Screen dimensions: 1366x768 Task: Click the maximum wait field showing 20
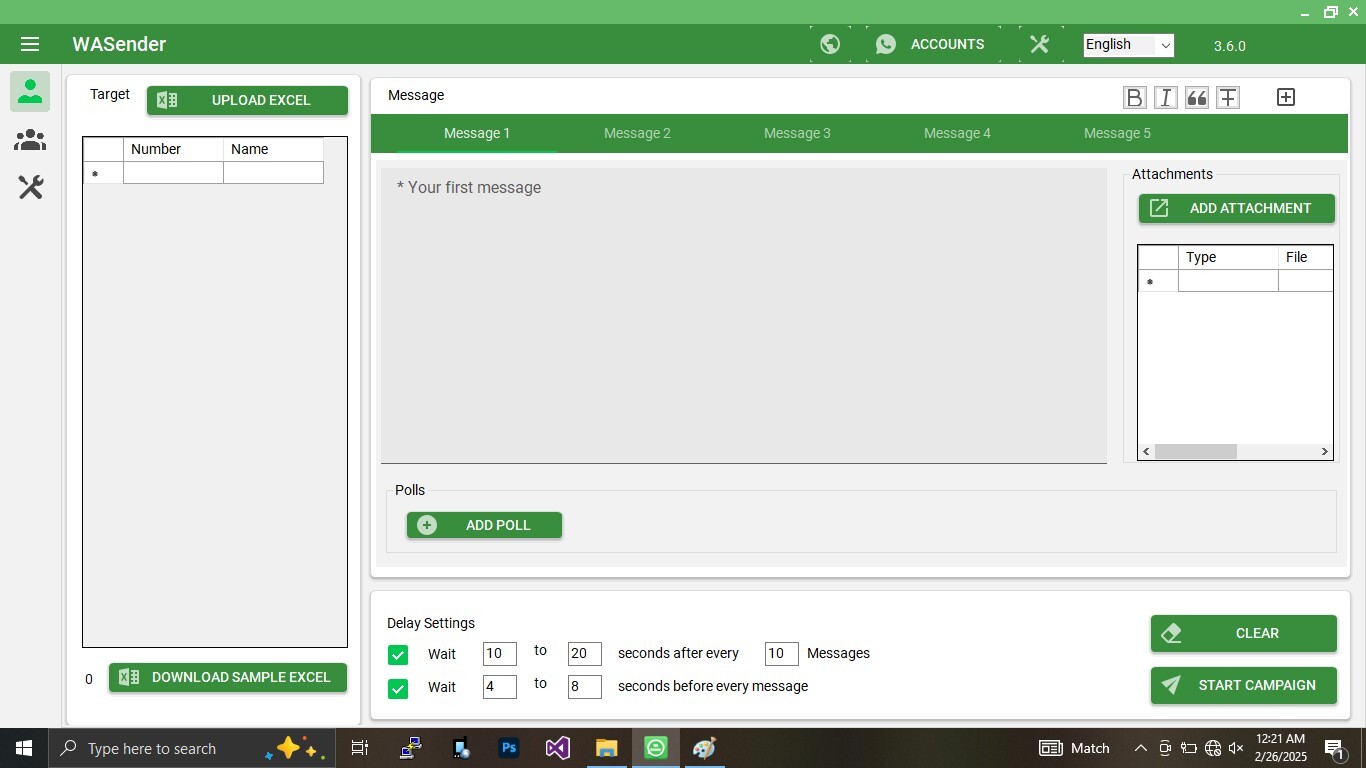584,654
